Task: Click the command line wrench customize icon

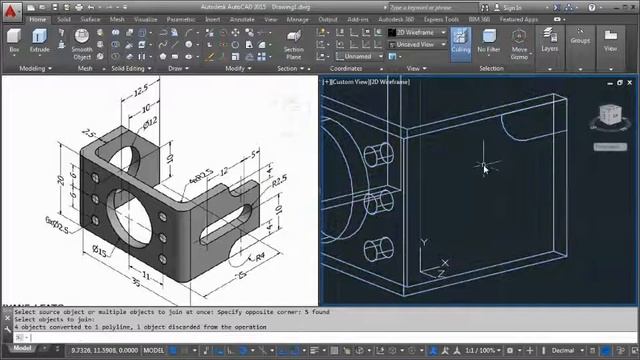Action: pyautogui.click(x=7, y=329)
